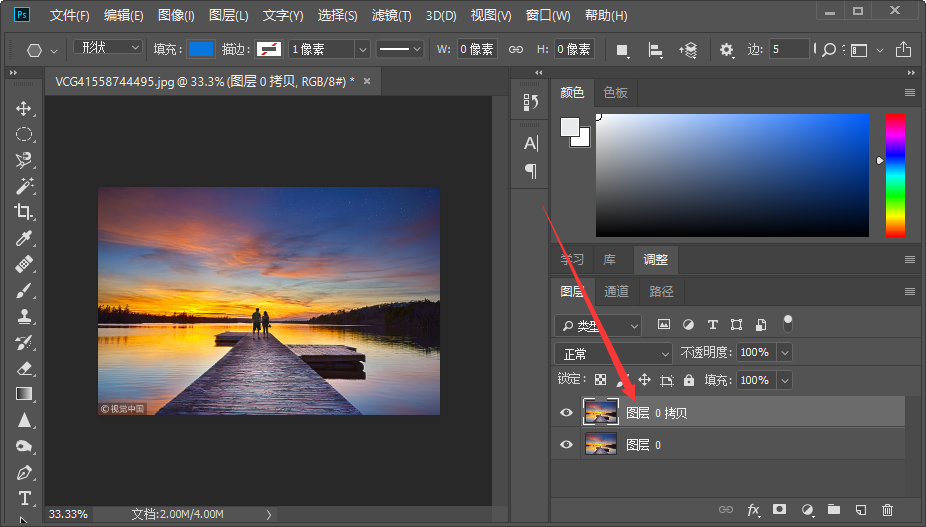The width and height of the screenshot is (926, 527).
Task: Click the delete layer trash icon
Action: click(x=887, y=510)
